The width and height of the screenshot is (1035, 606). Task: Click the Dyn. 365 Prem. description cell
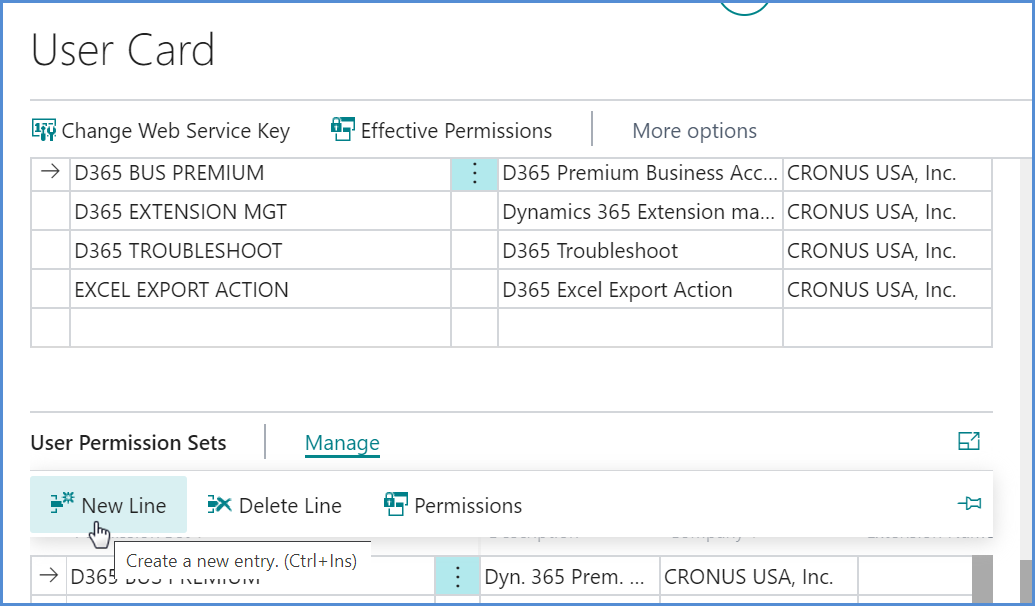pyautogui.click(x=570, y=577)
